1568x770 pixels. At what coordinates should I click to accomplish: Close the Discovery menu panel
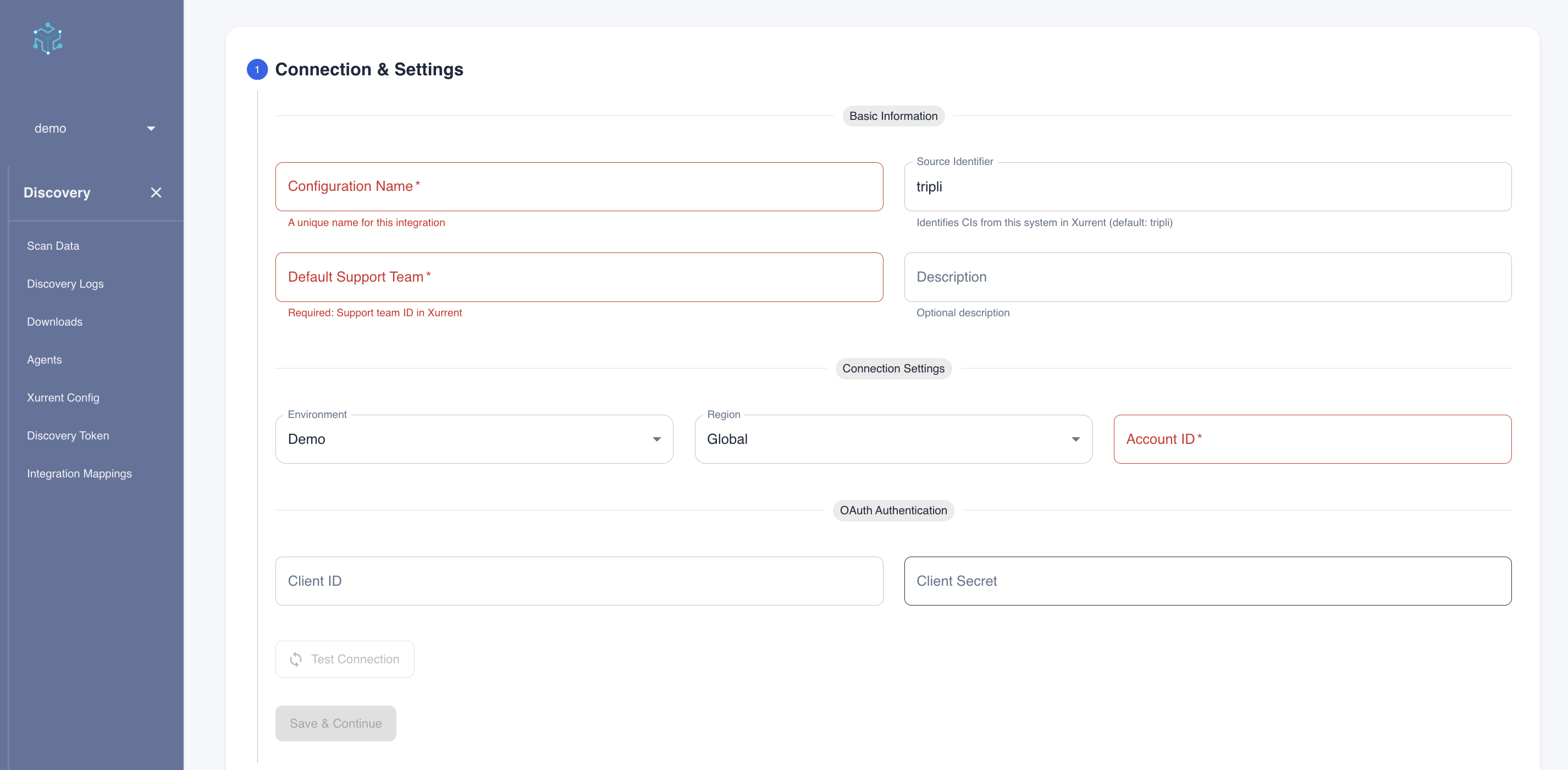156,193
